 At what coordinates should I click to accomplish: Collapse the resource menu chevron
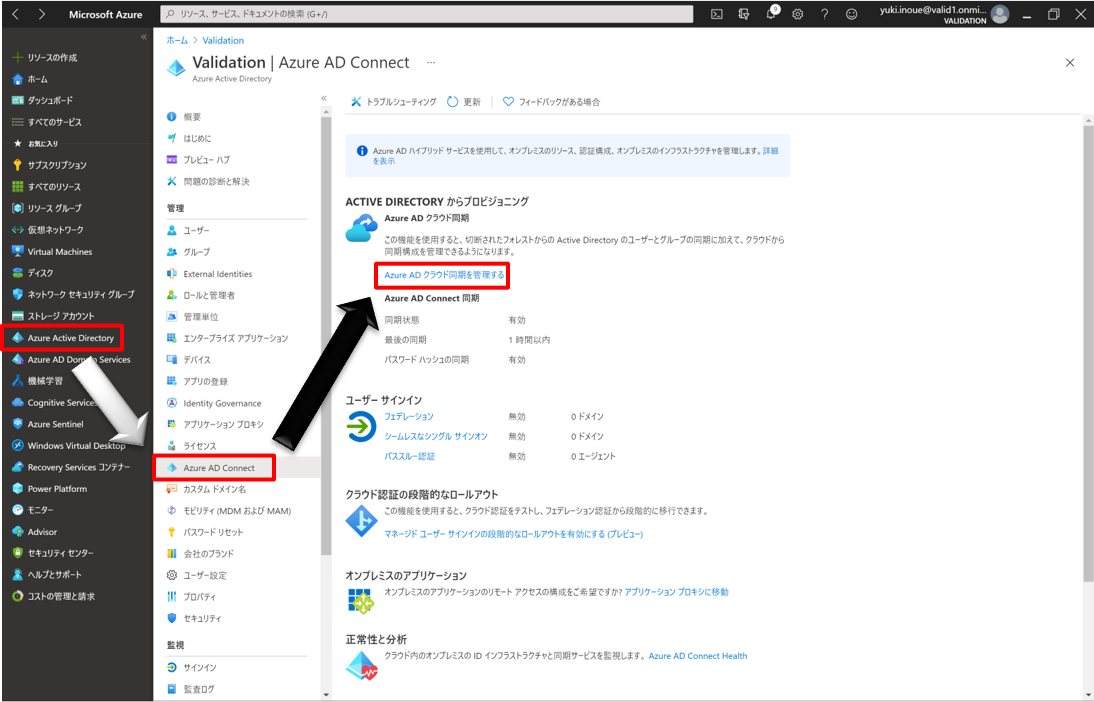[324, 98]
